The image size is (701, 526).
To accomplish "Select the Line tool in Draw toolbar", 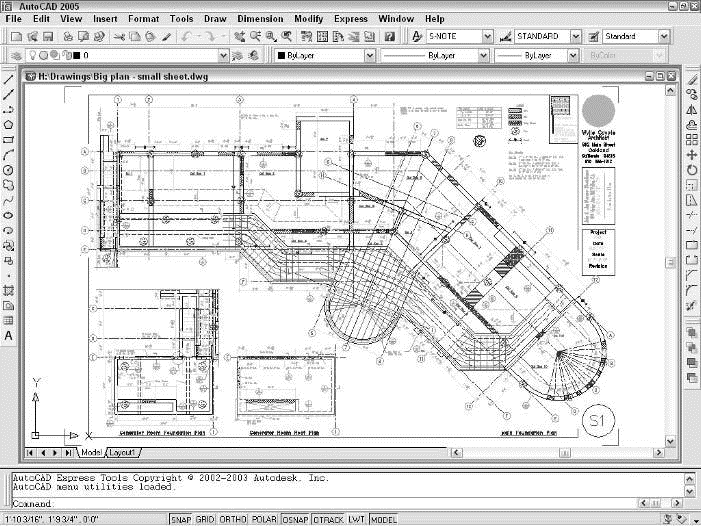I will (x=9, y=79).
